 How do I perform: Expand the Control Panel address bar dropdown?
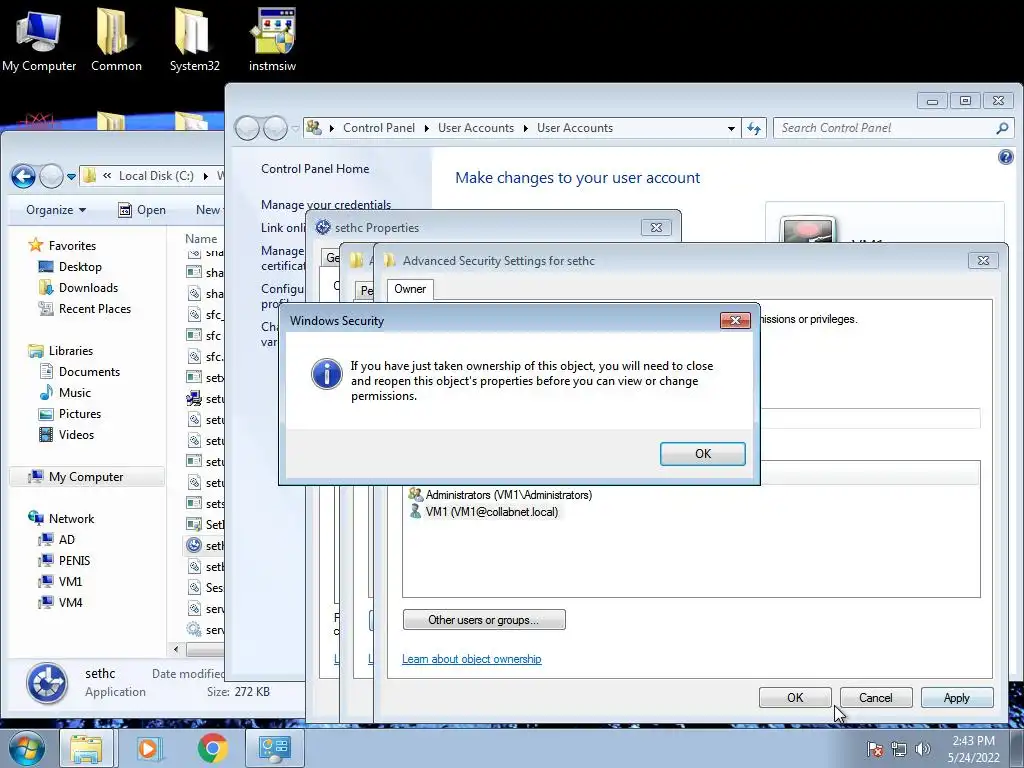click(x=731, y=128)
